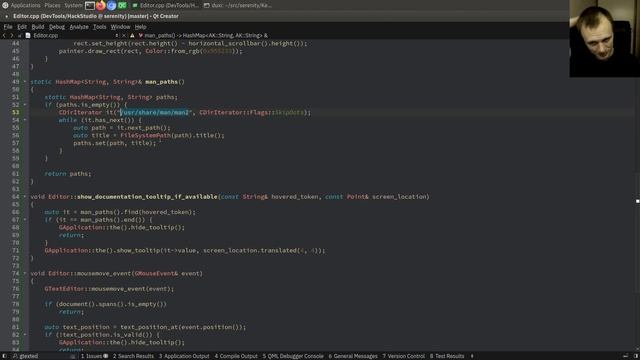Click the man_paths function name on line 49
Viewport: 640px width, 360px height.
click(161, 82)
